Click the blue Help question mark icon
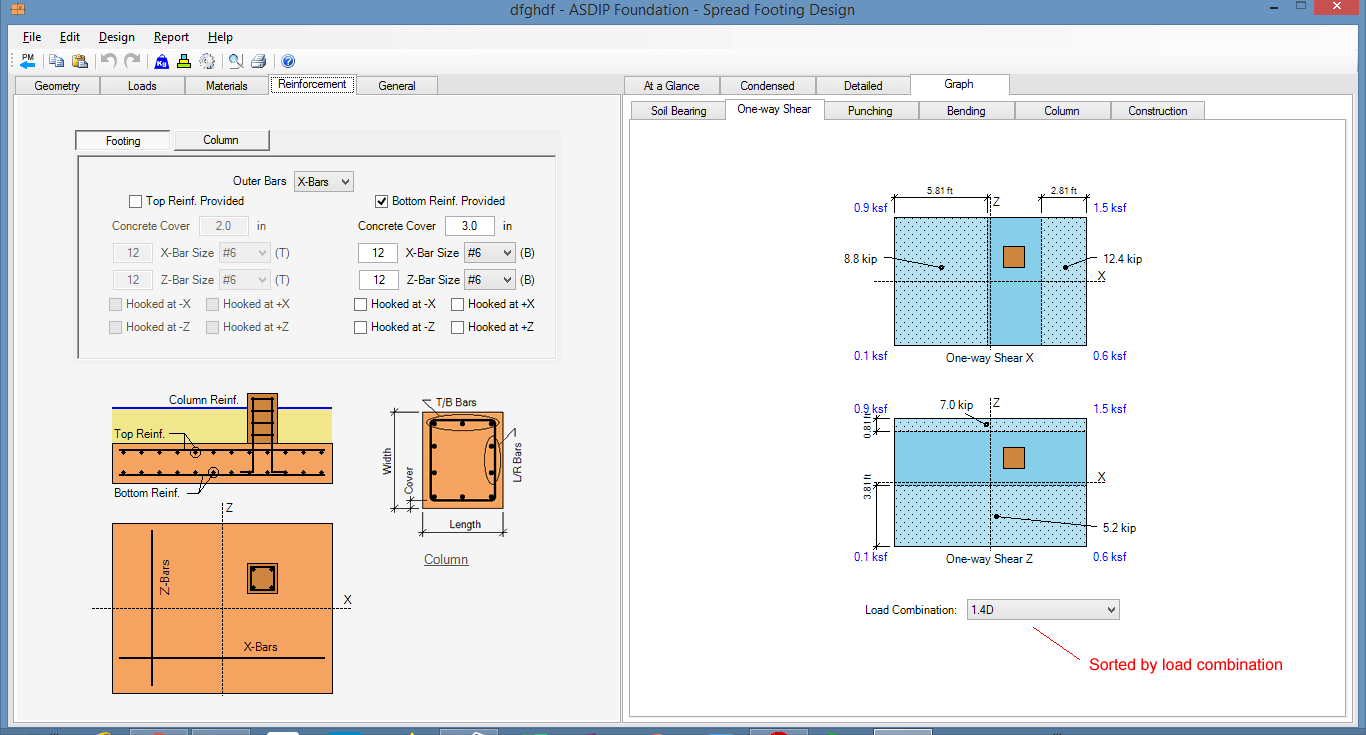The image size is (1366, 735). 288,61
